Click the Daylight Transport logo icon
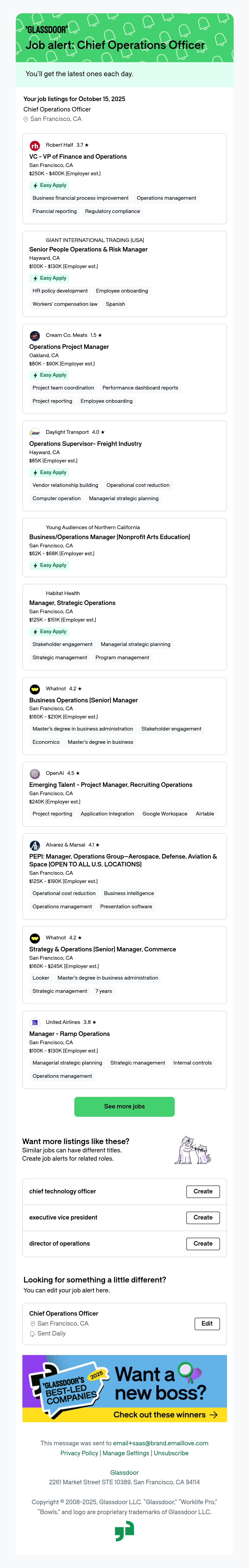The image size is (249, 1568). pos(35,433)
